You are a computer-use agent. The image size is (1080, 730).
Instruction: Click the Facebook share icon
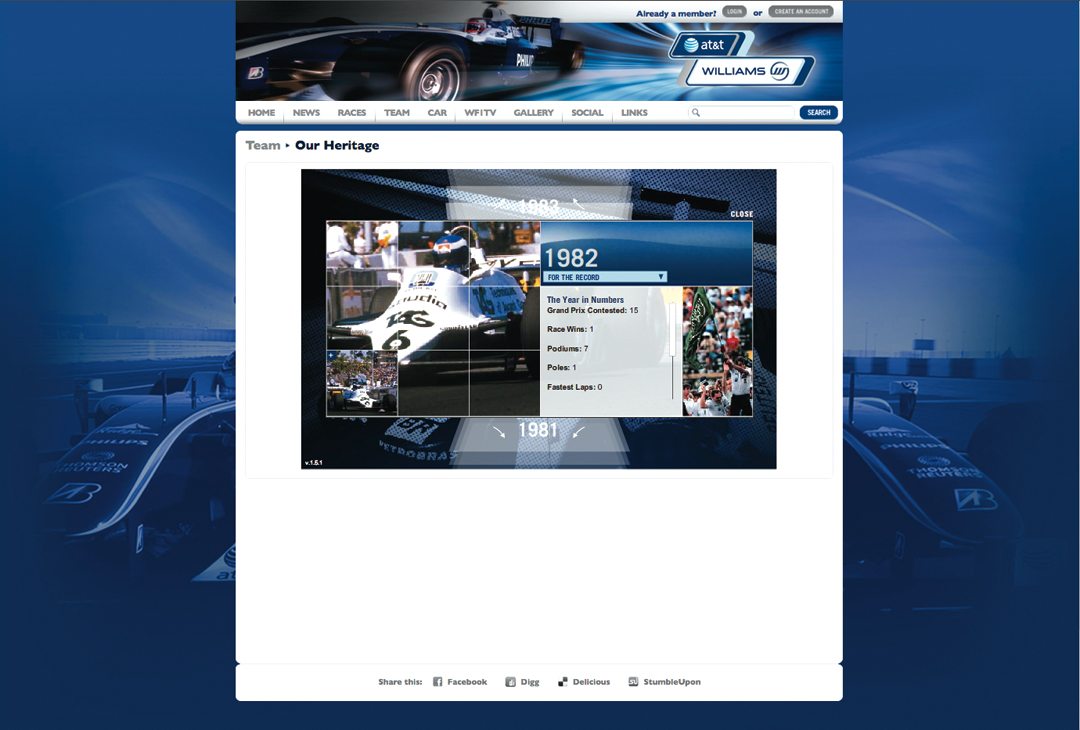click(438, 682)
